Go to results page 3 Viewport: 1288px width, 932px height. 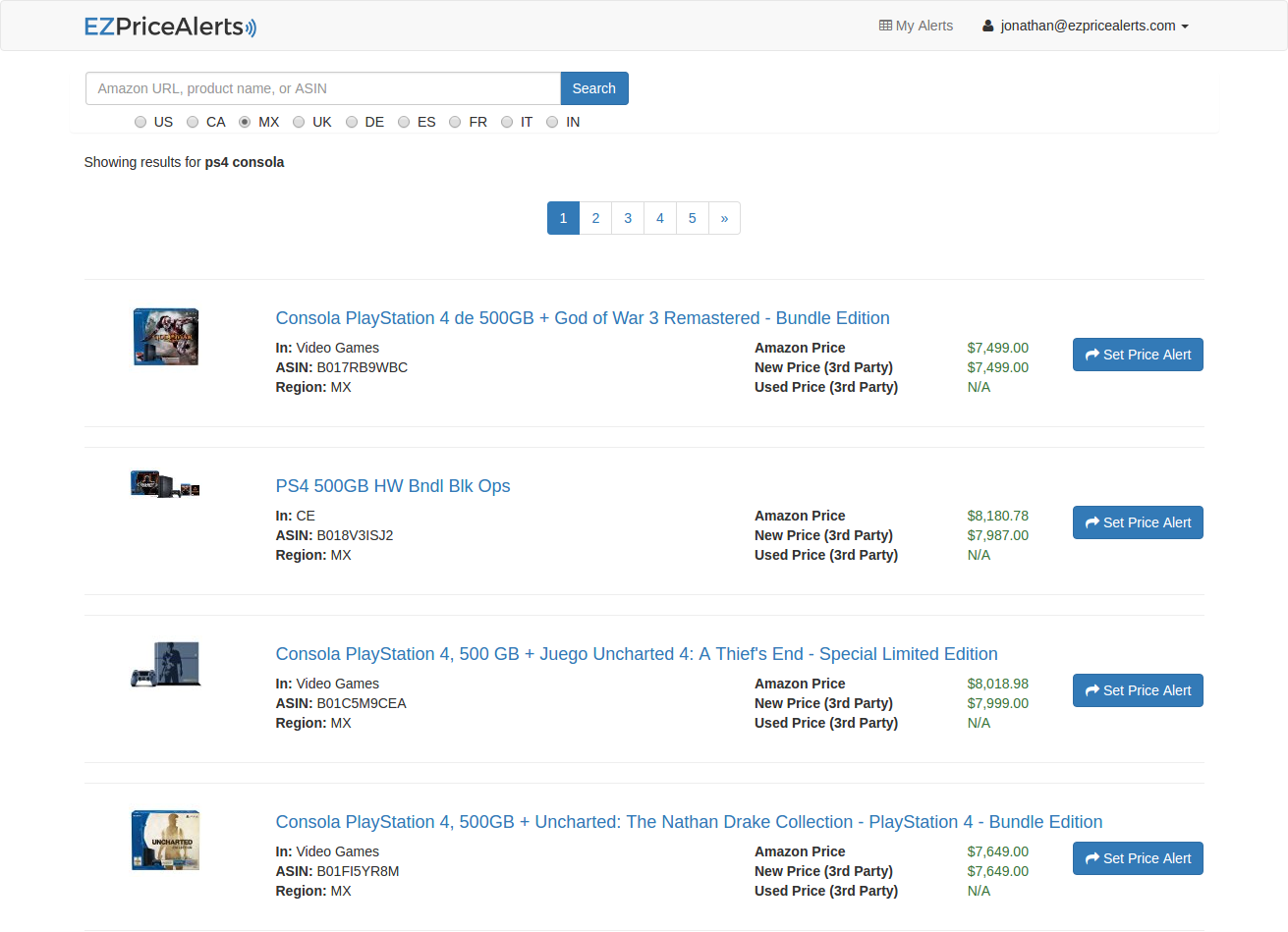click(628, 218)
